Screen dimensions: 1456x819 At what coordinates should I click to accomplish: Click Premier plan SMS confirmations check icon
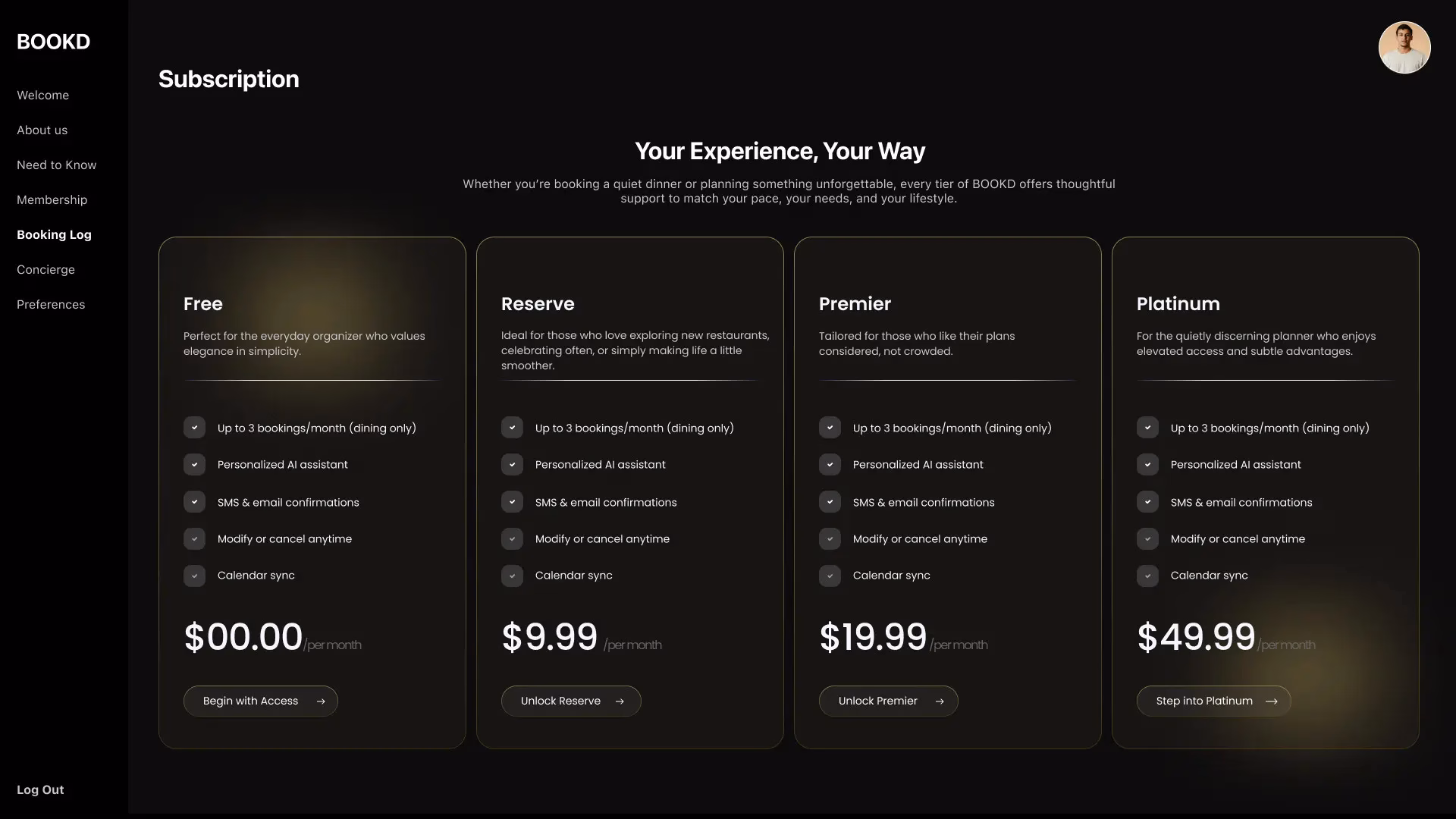tap(830, 502)
